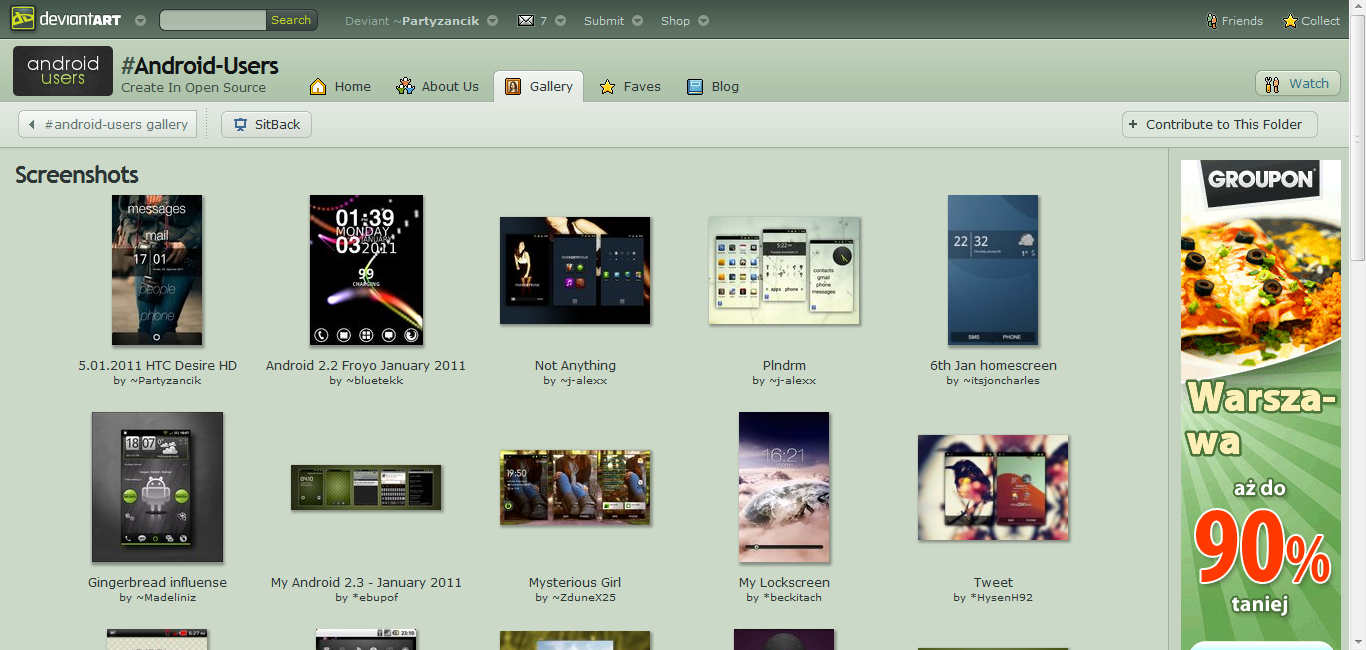
Task: Click the deviantART logo icon
Action: tap(22, 19)
